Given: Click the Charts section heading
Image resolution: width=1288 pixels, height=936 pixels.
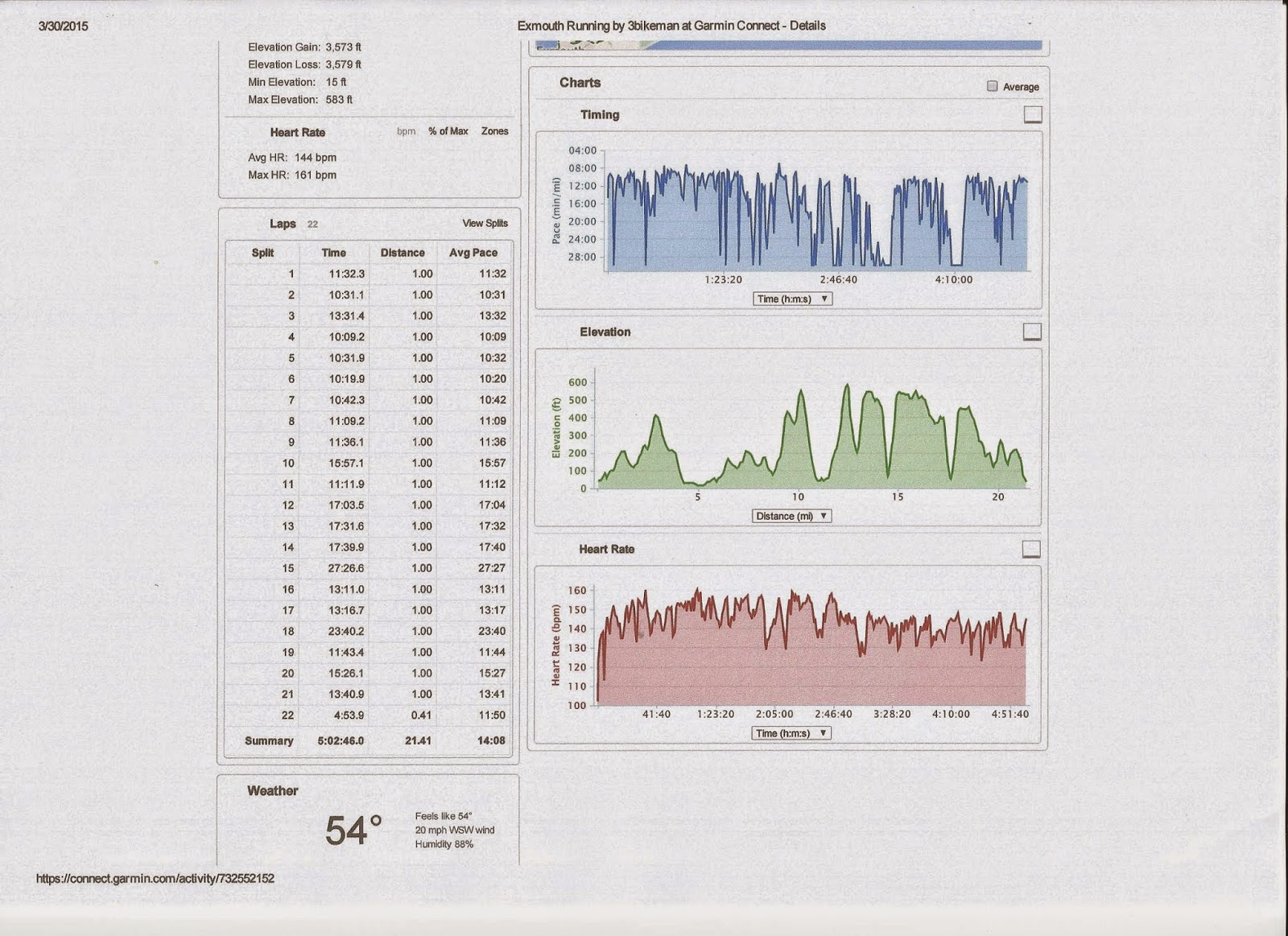Looking at the screenshot, I should 580,83.
